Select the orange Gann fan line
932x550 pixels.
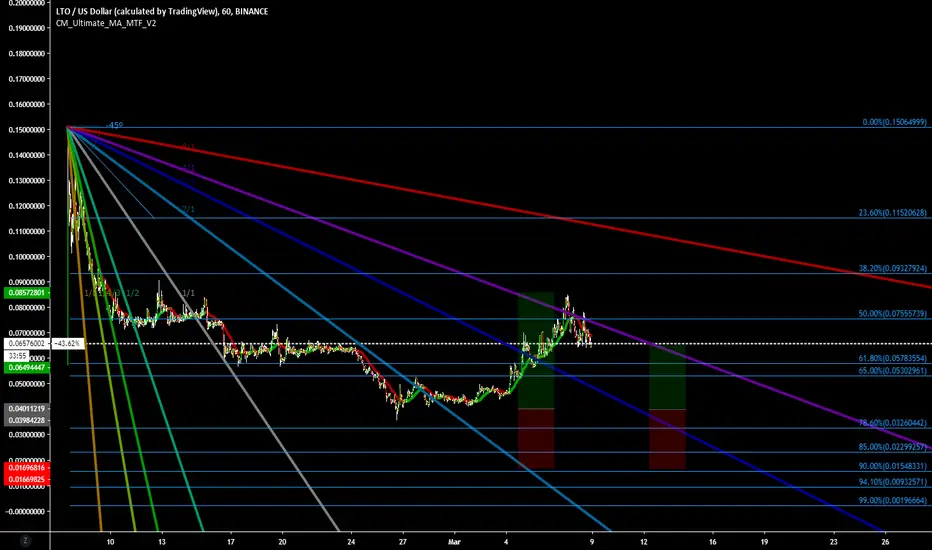84,327
